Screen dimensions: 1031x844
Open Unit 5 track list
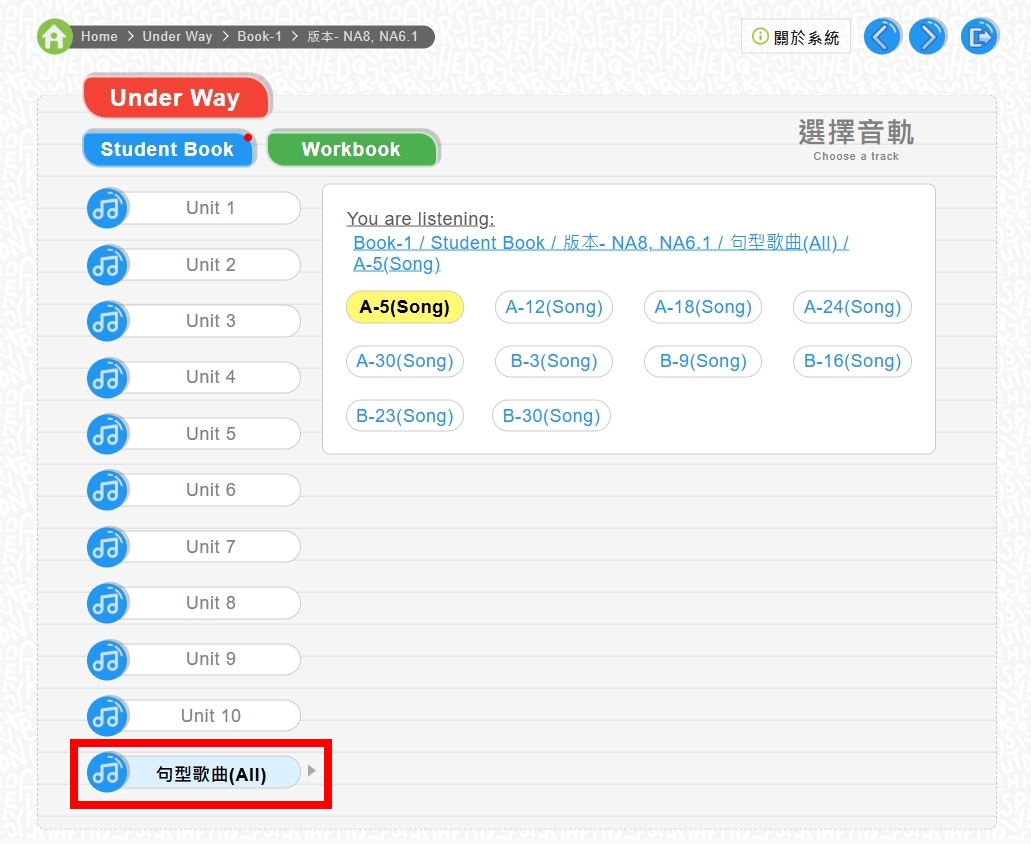click(210, 434)
